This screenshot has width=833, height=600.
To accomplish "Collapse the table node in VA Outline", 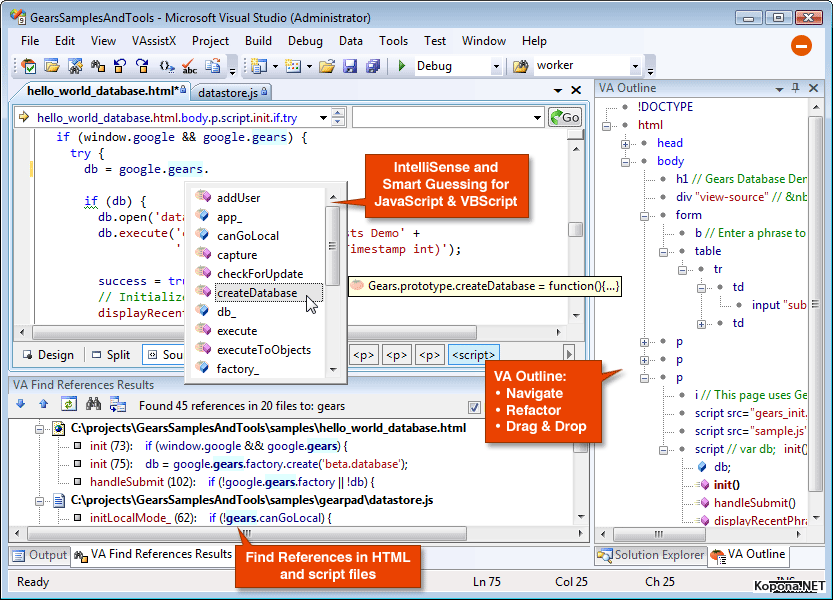I will (x=664, y=252).
